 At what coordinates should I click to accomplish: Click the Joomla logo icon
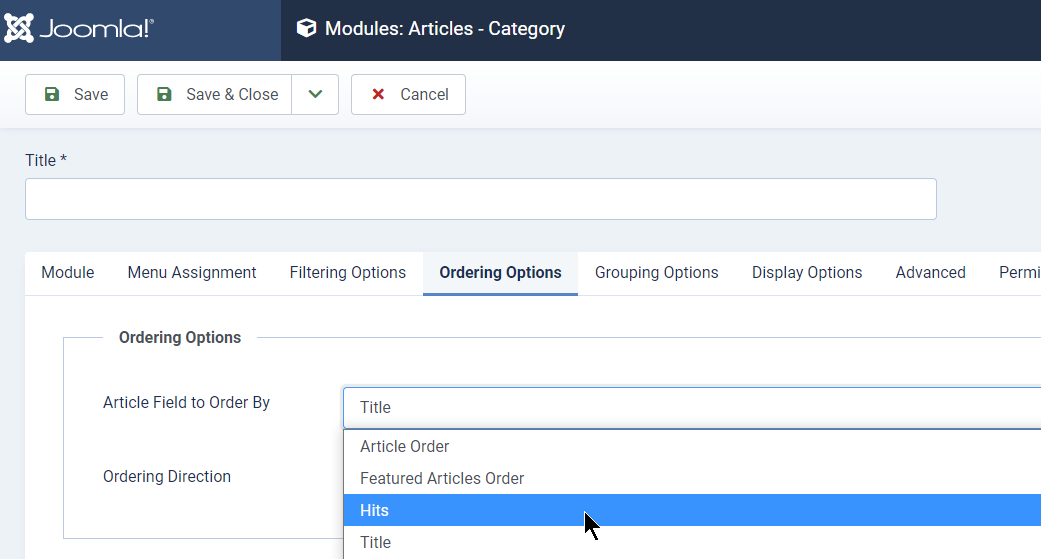click(19, 28)
